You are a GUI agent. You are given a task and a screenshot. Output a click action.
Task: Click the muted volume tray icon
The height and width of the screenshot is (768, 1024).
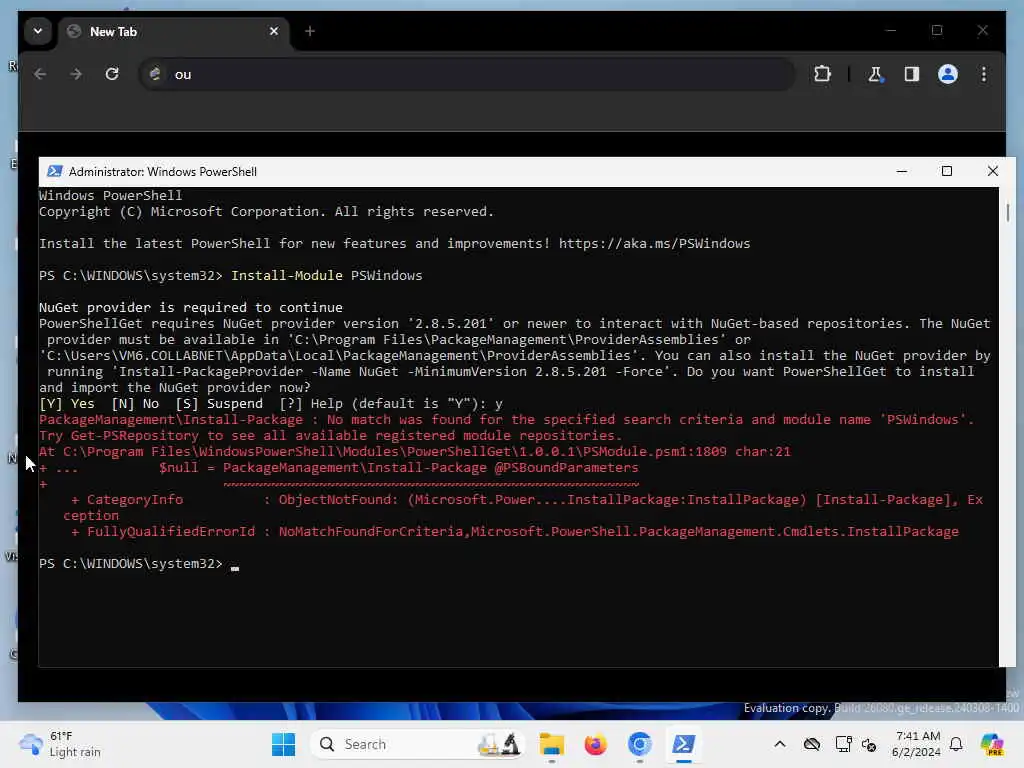pos(869,744)
